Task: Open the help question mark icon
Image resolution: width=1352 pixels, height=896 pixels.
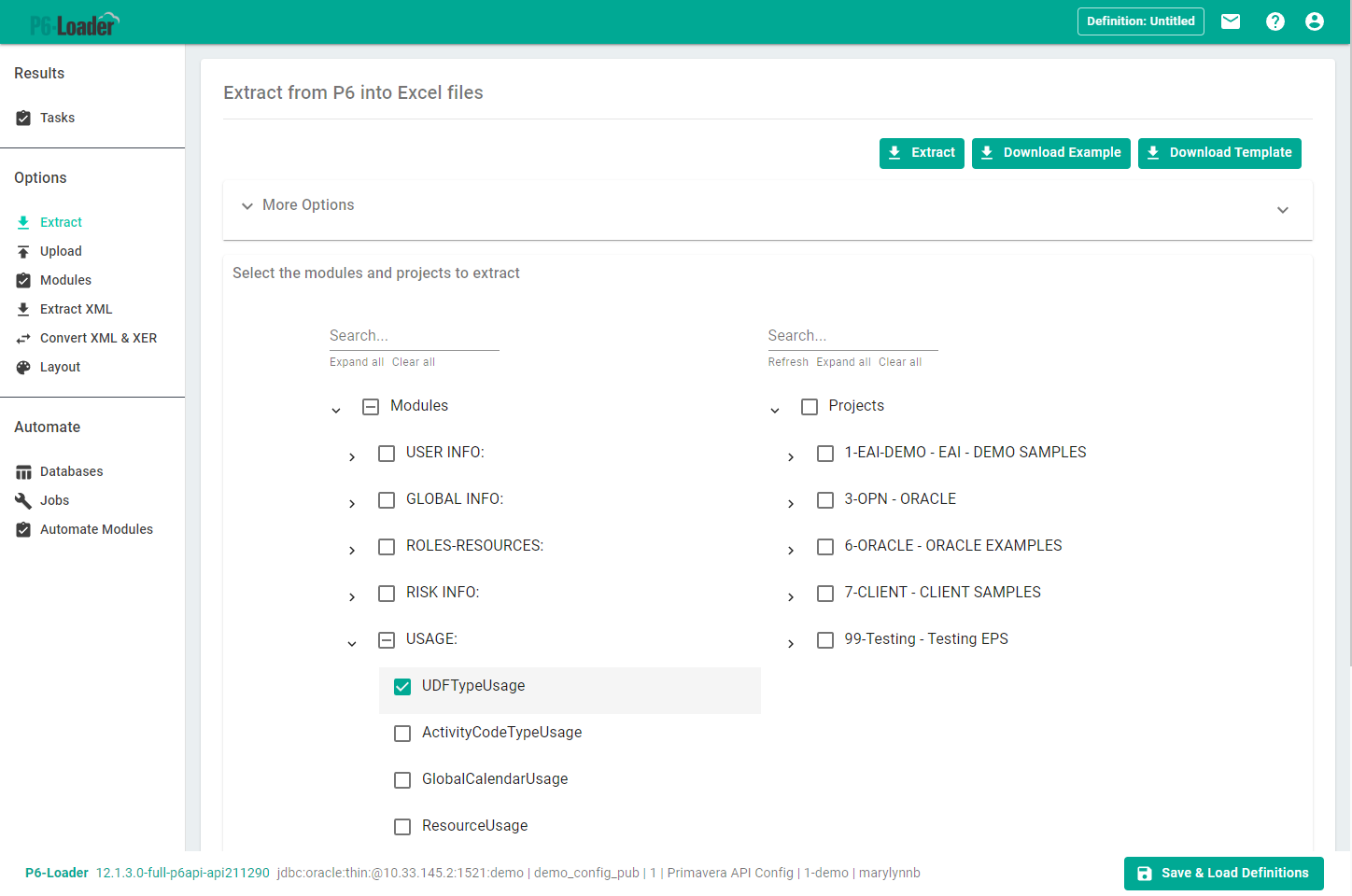Action: pyautogui.click(x=1275, y=21)
